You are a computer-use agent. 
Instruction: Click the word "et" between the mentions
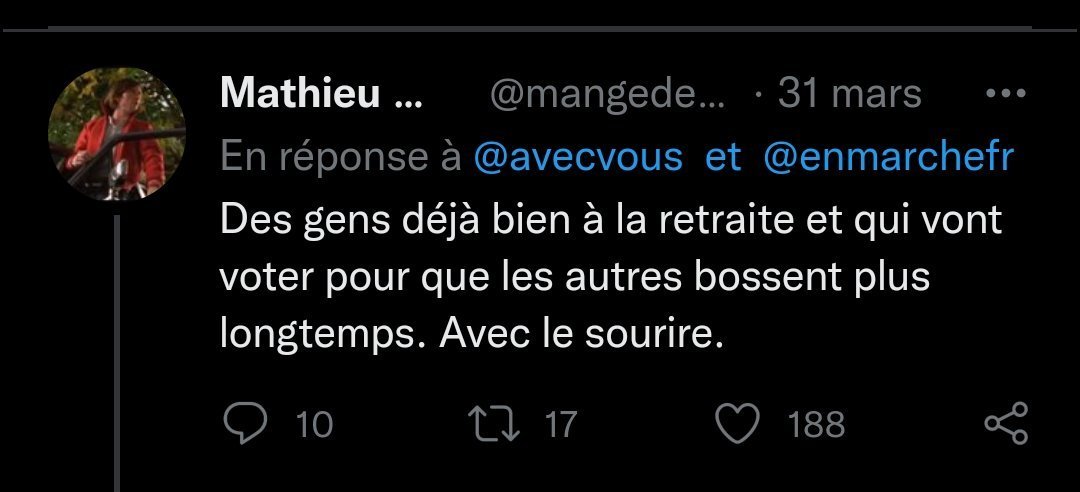click(723, 157)
